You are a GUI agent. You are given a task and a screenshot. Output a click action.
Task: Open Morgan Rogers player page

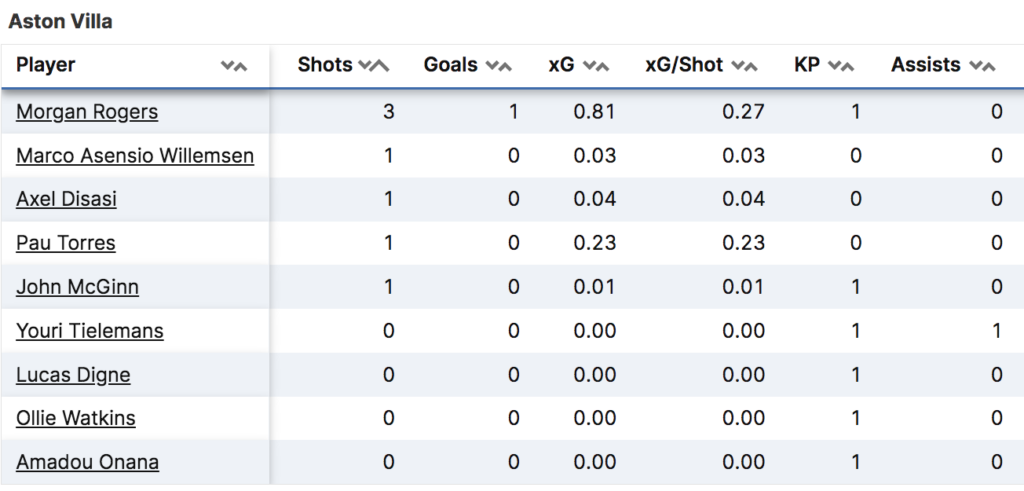87,112
